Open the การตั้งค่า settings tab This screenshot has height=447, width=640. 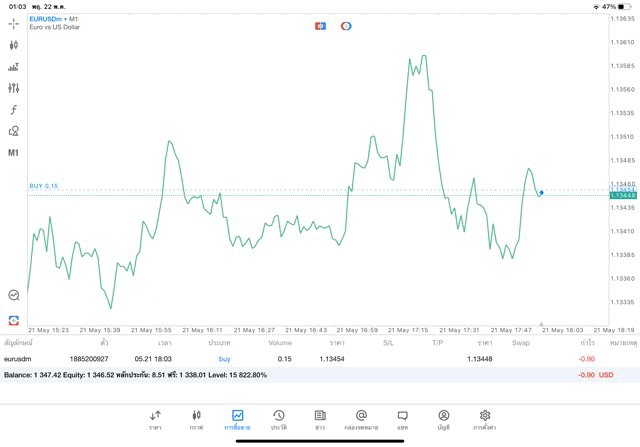click(485, 419)
